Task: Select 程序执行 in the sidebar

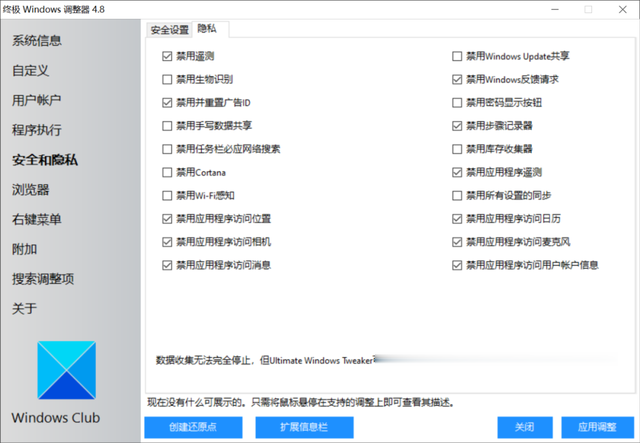Action: (x=37, y=130)
